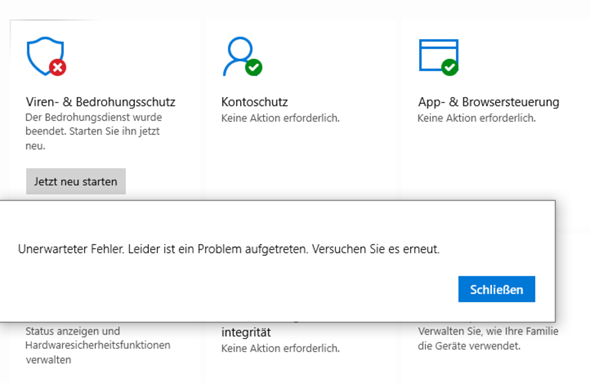This screenshot has width=590, height=383.
Task: Close the error dialog with Schließen
Action: (x=496, y=289)
